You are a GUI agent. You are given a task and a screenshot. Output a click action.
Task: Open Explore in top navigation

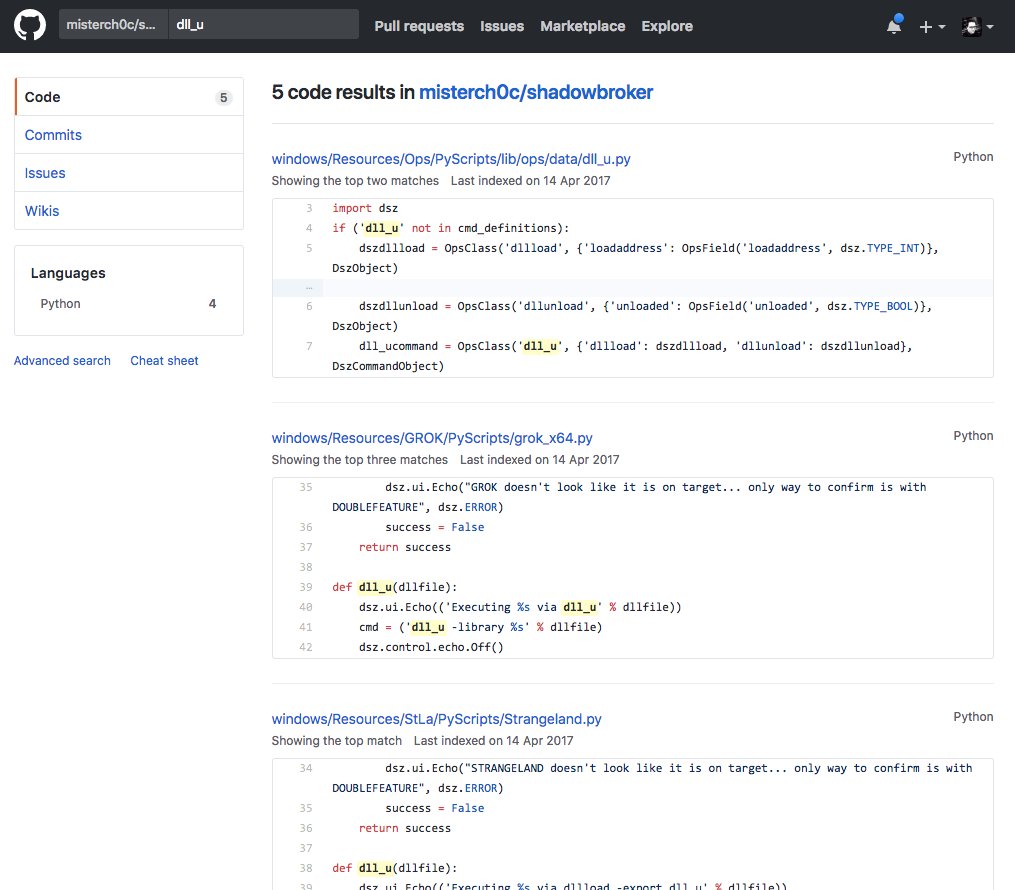coord(667,26)
